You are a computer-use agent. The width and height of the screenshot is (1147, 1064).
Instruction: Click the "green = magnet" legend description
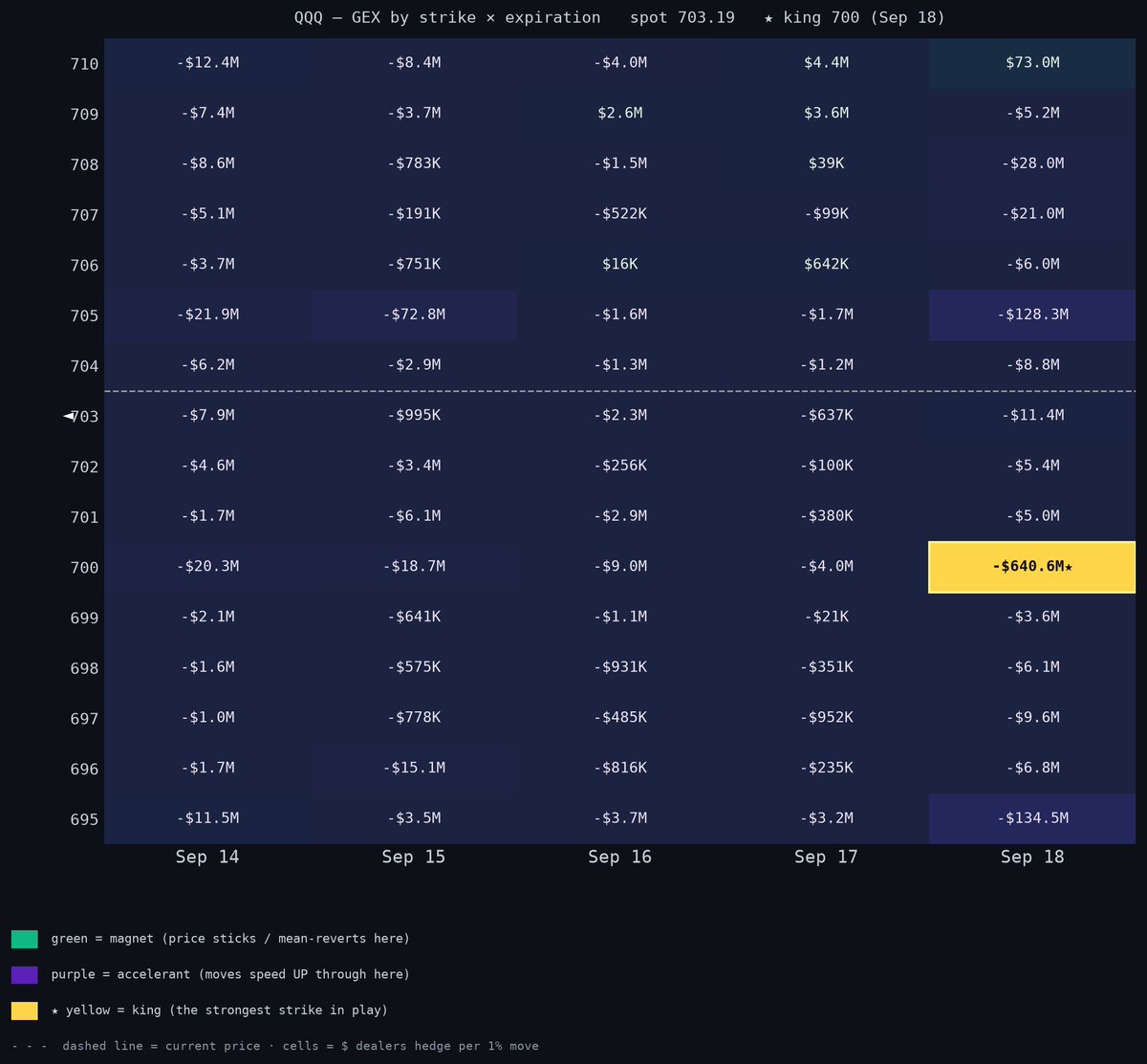(x=230, y=939)
